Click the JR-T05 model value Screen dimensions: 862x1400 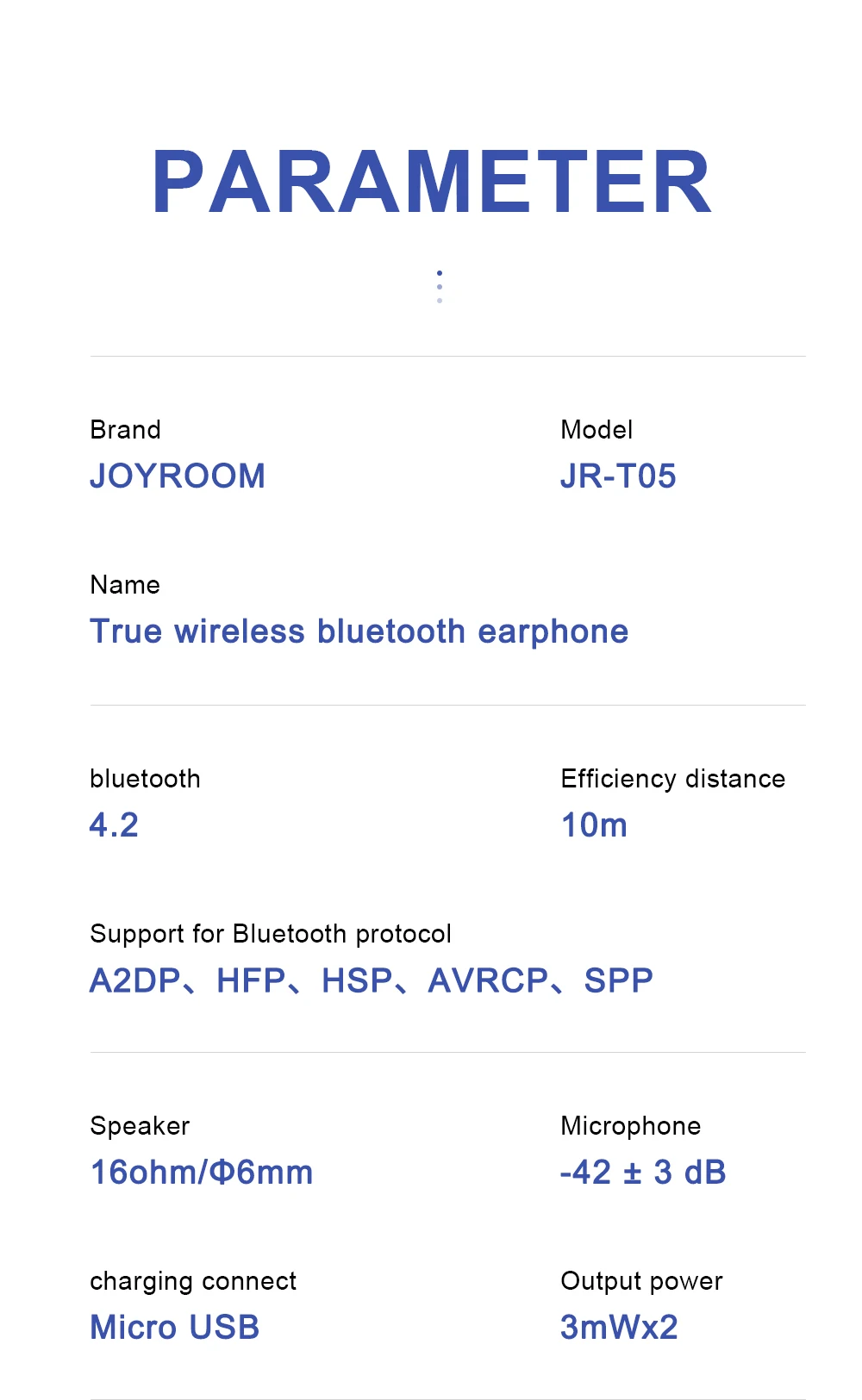(x=618, y=476)
